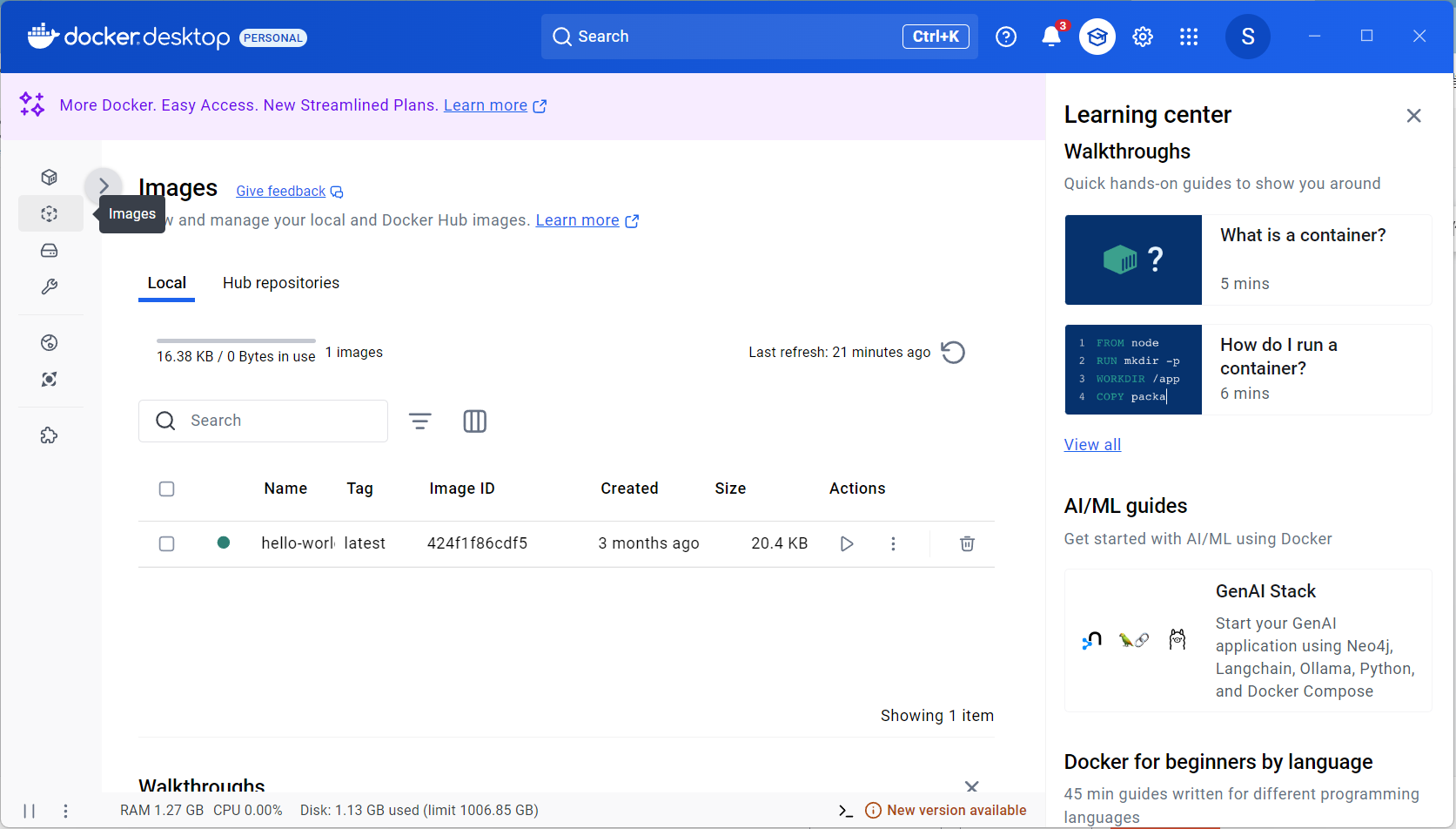Click View all walkthroughs link

[1092, 445]
